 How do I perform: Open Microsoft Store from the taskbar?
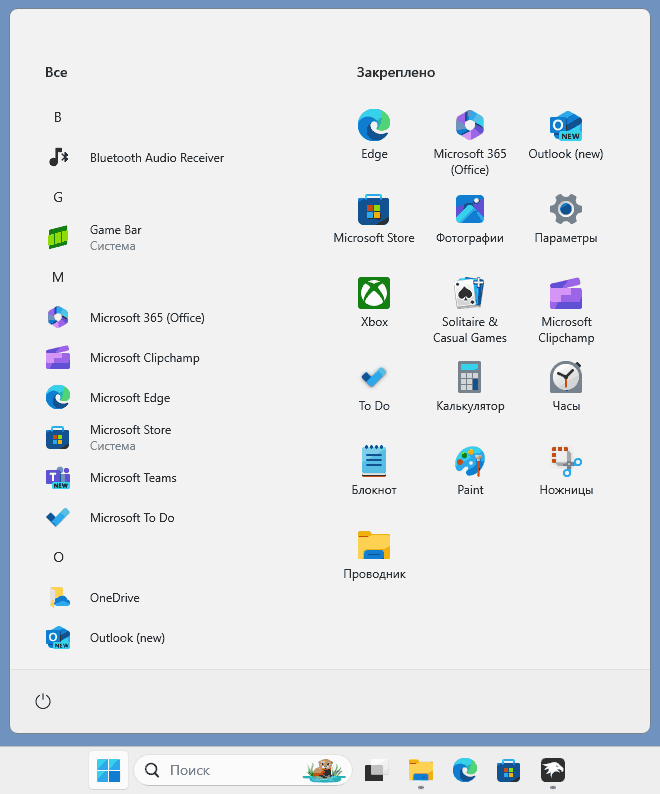(x=509, y=770)
